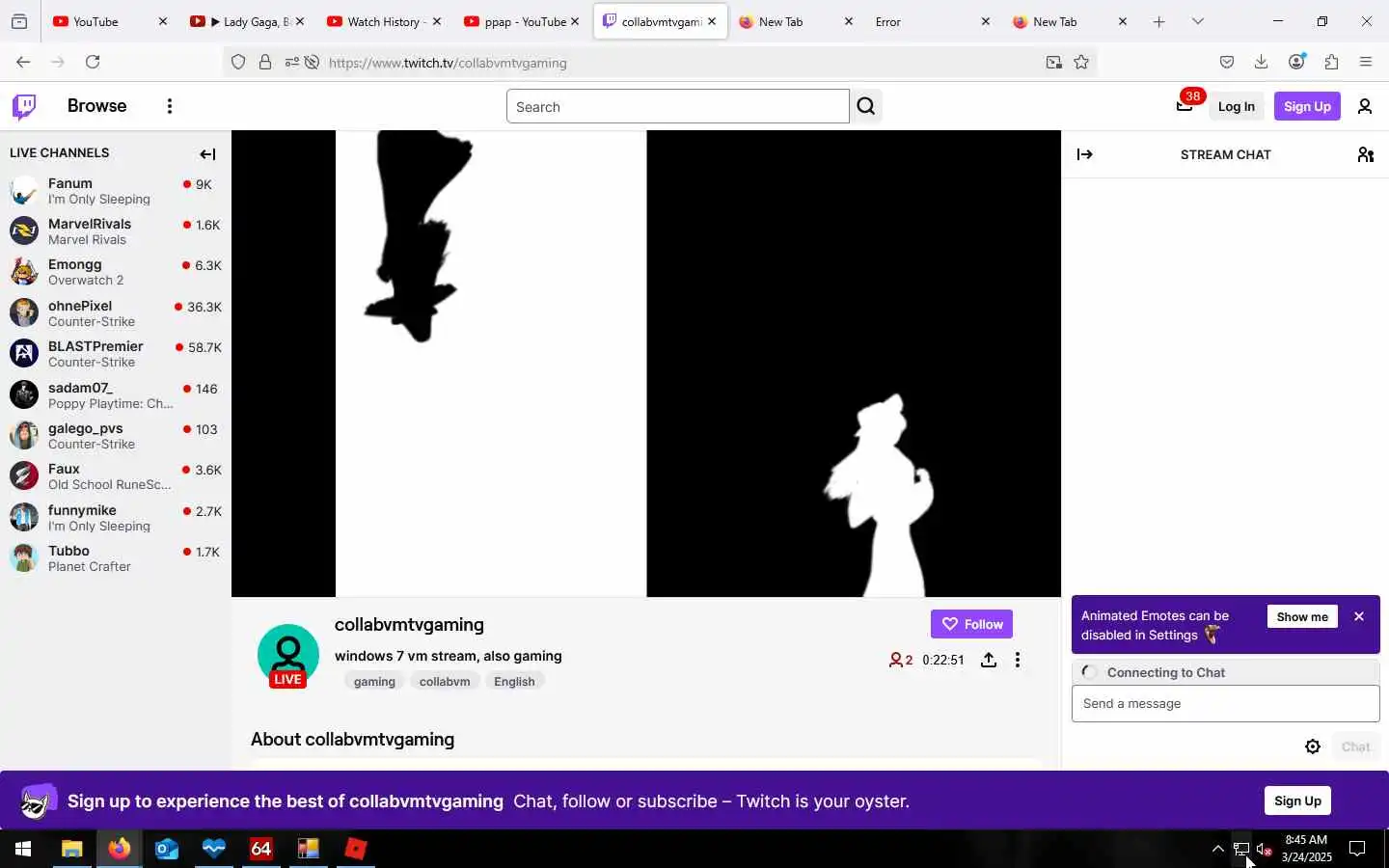Reload the page in Firefox
Image resolution: width=1389 pixels, height=868 pixels.
pyautogui.click(x=93, y=62)
